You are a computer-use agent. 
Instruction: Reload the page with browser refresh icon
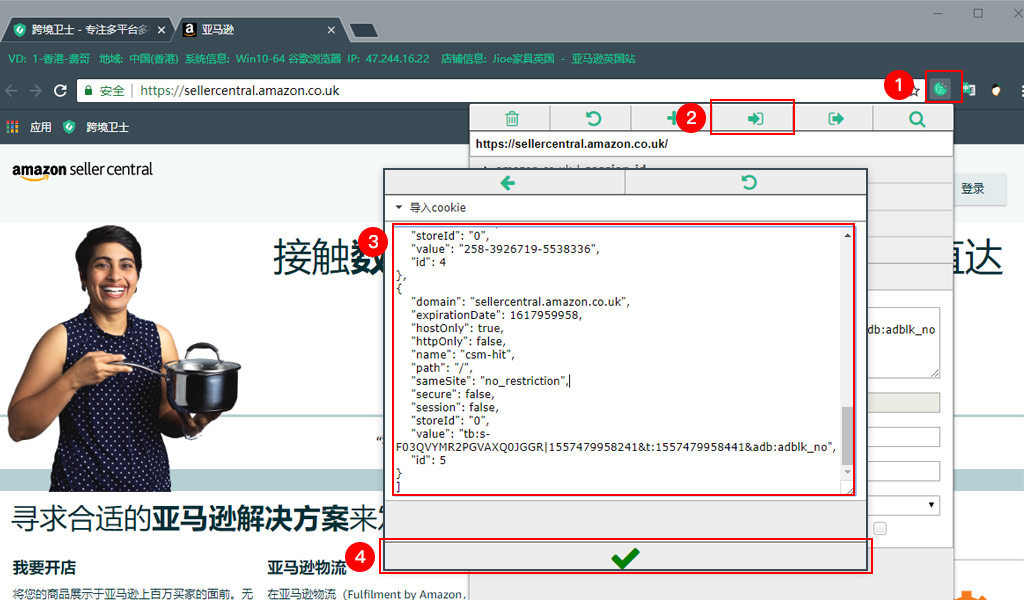(x=60, y=91)
